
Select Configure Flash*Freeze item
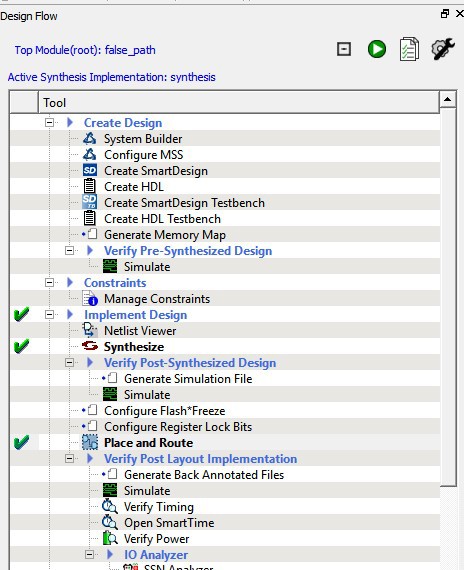click(x=164, y=411)
